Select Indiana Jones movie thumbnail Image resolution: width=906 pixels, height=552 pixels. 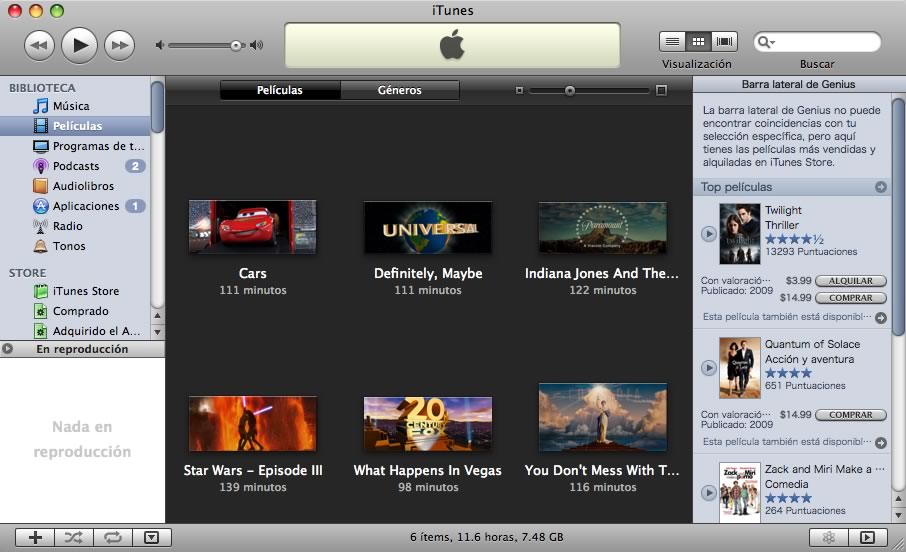click(x=603, y=228)
